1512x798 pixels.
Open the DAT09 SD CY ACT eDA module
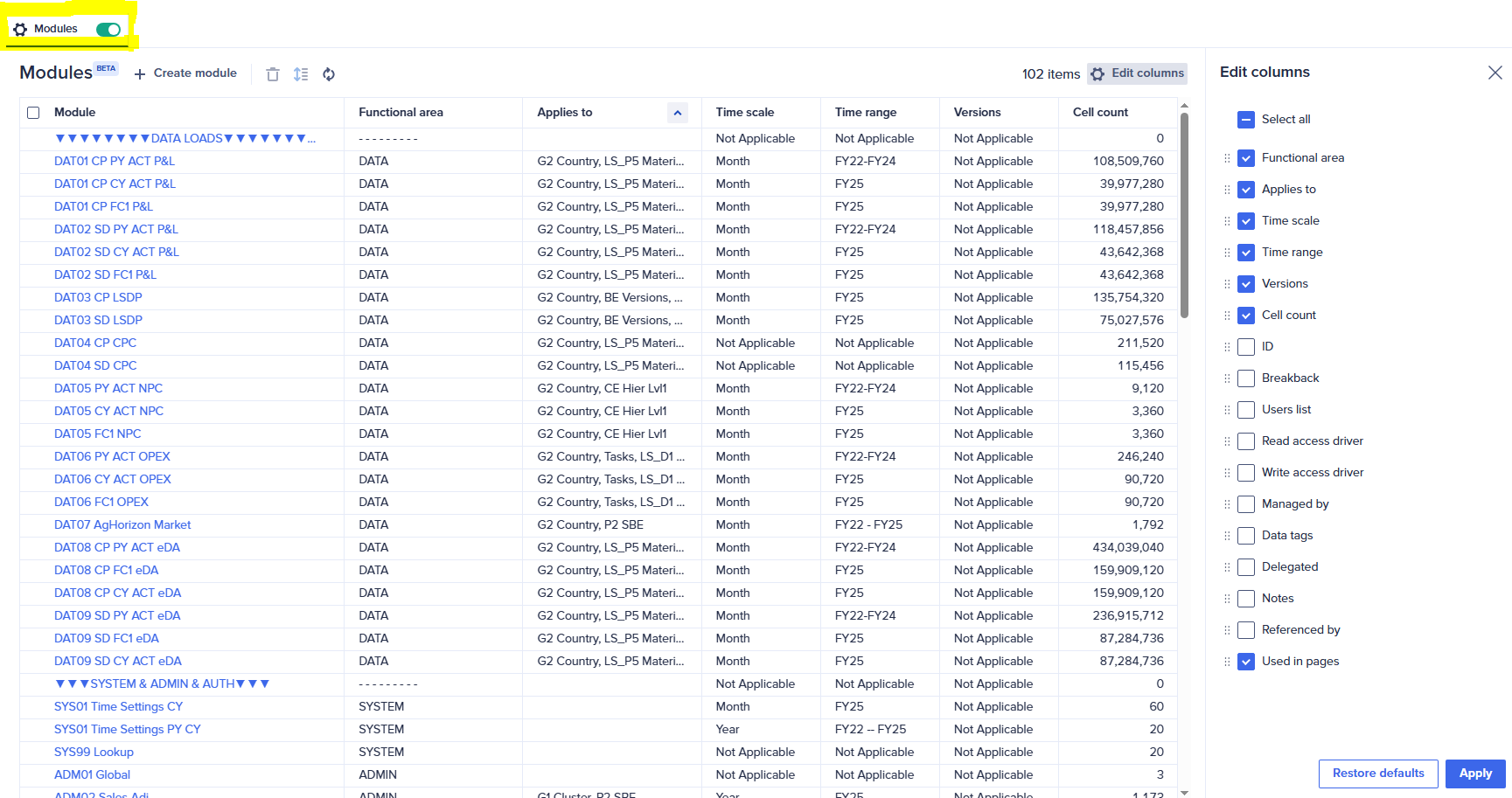(118, 662)
